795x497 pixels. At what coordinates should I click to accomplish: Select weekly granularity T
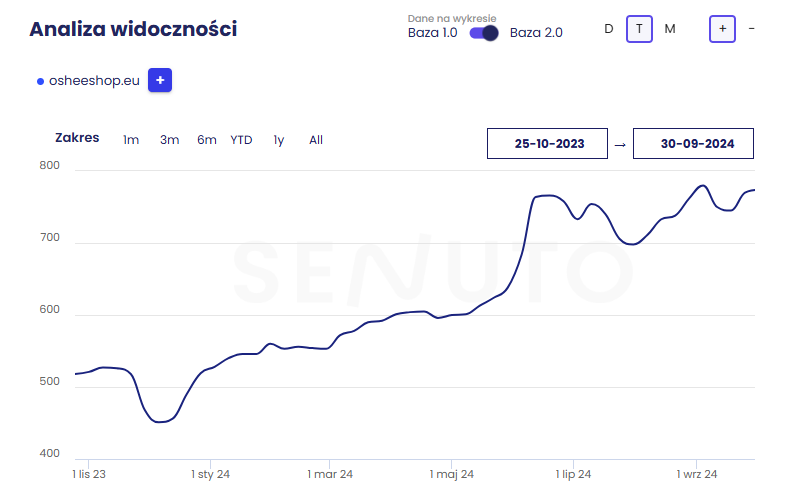(639, 29)
